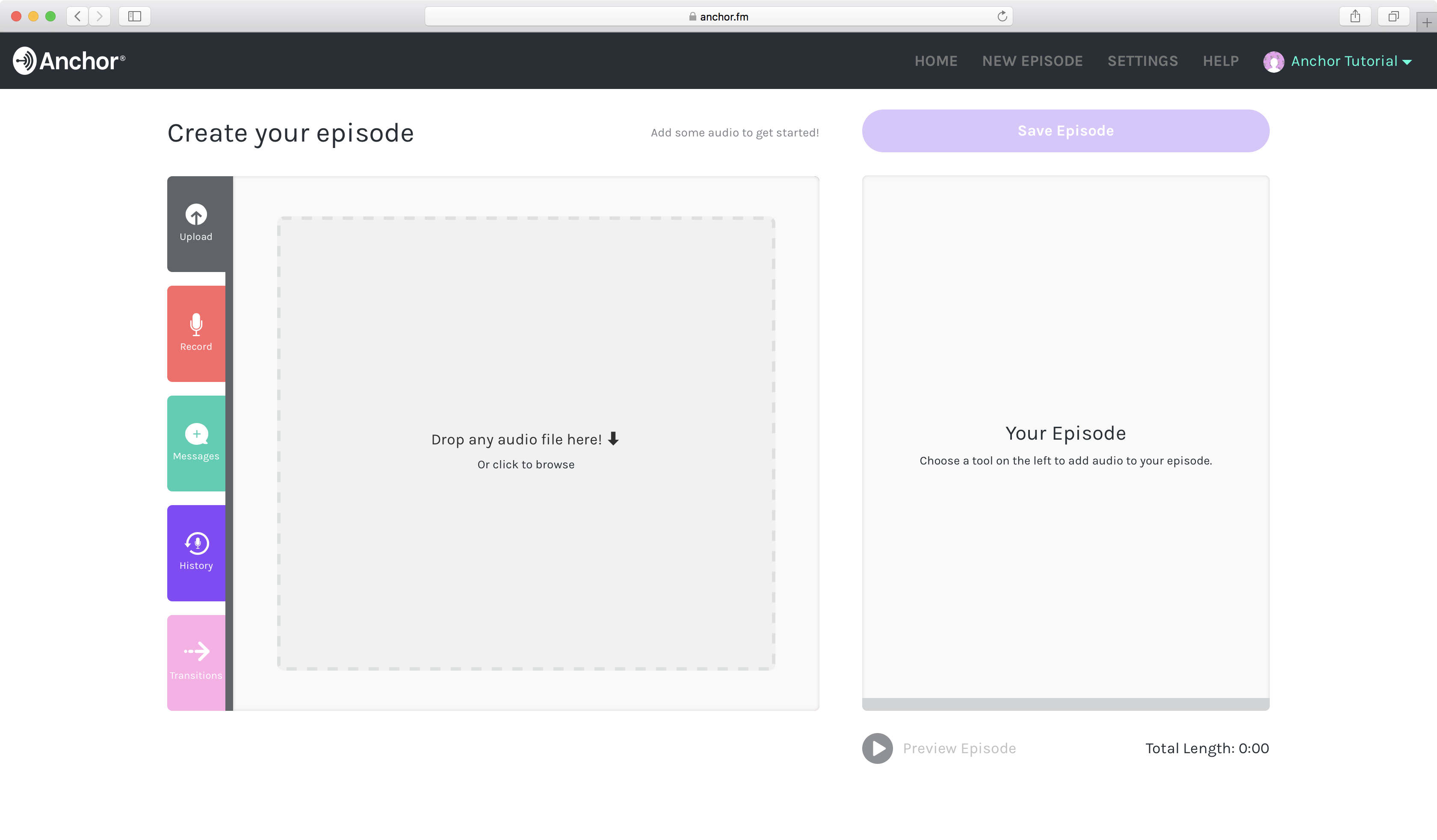
Task: Open SETTINGS page
Action: coord(1142,61)
